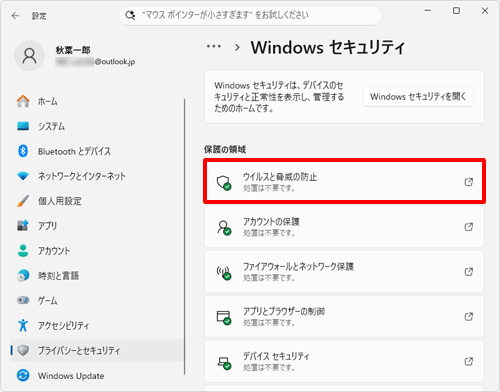
Task: Click external-link icon for アカウントの保護
Action: coord(469,227)
